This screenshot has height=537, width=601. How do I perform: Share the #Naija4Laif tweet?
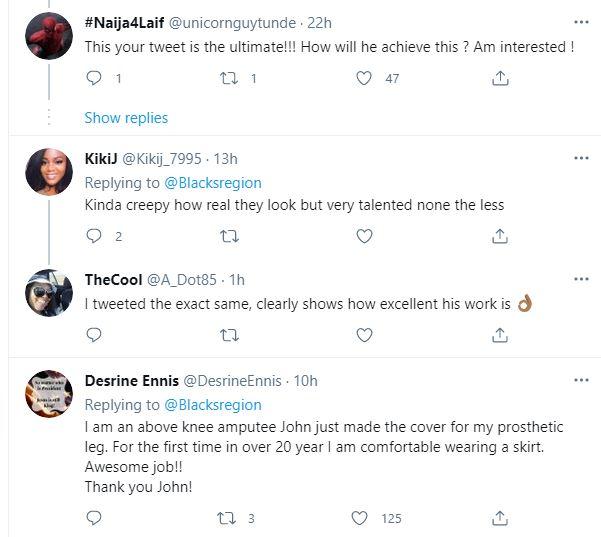click(x=500, y=78)
